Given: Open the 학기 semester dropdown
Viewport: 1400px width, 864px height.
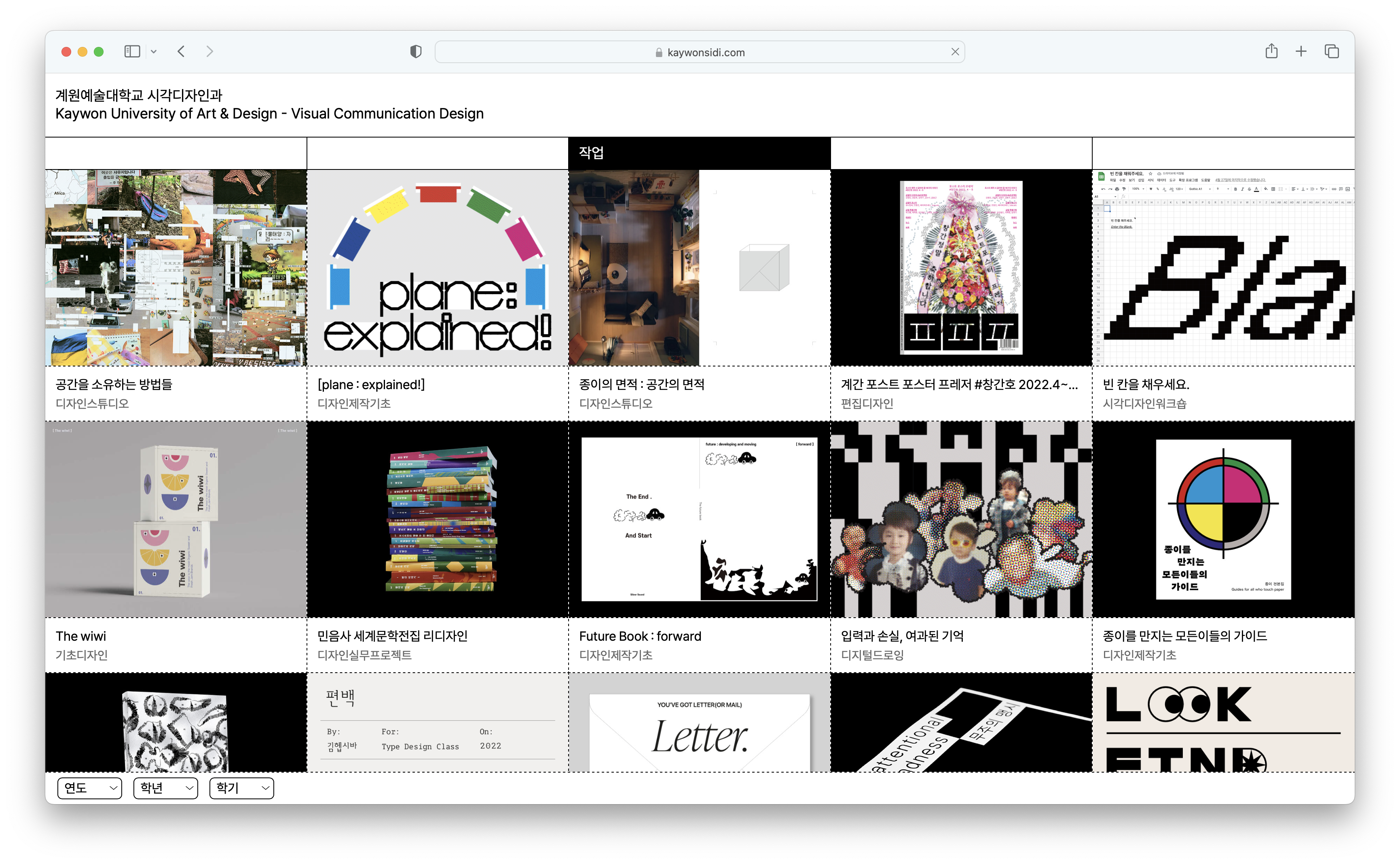Looking at the screenshot, I should click(x=241, y=788).
